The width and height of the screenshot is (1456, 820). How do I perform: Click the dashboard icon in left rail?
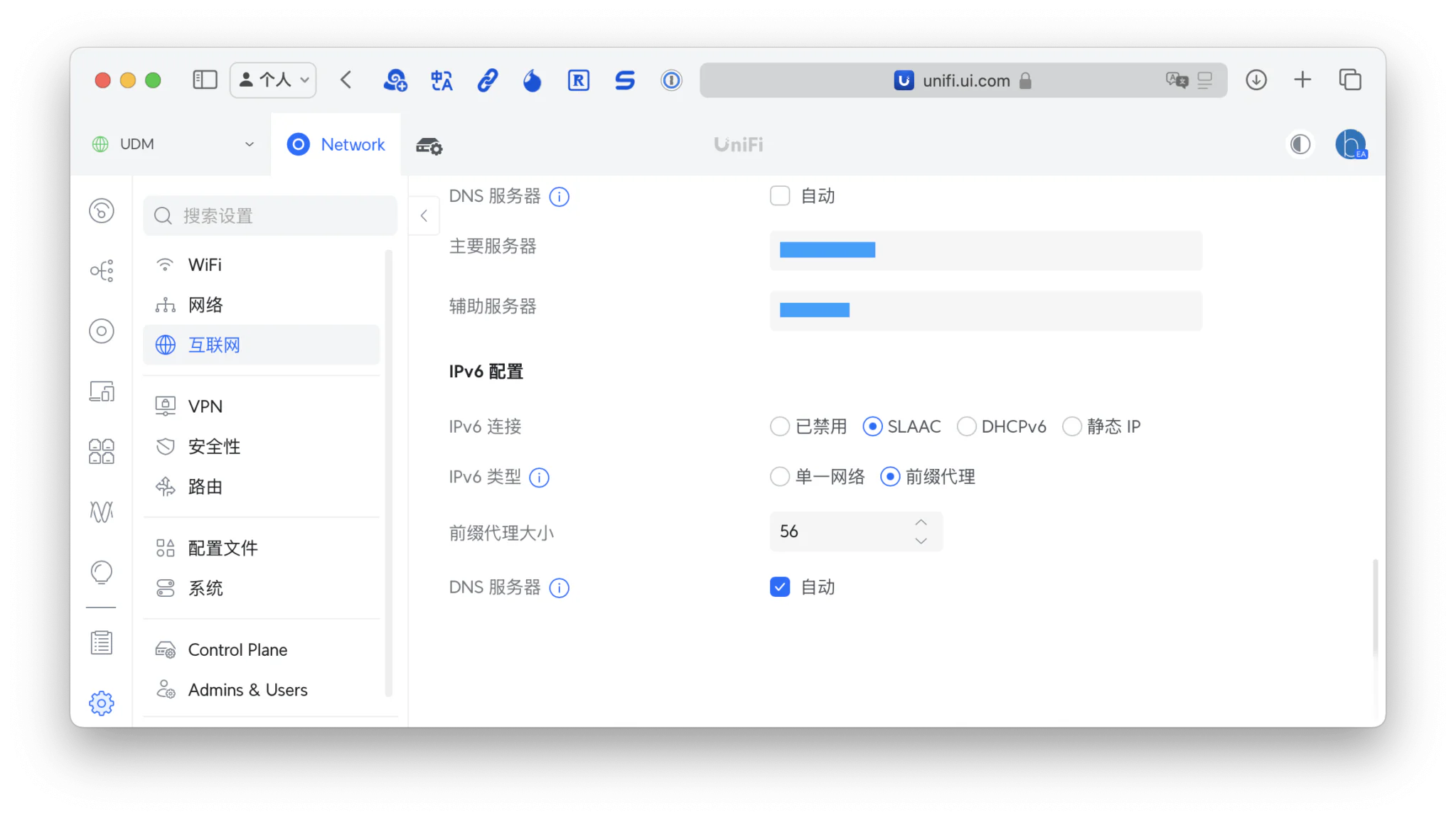tap(102, 210)
